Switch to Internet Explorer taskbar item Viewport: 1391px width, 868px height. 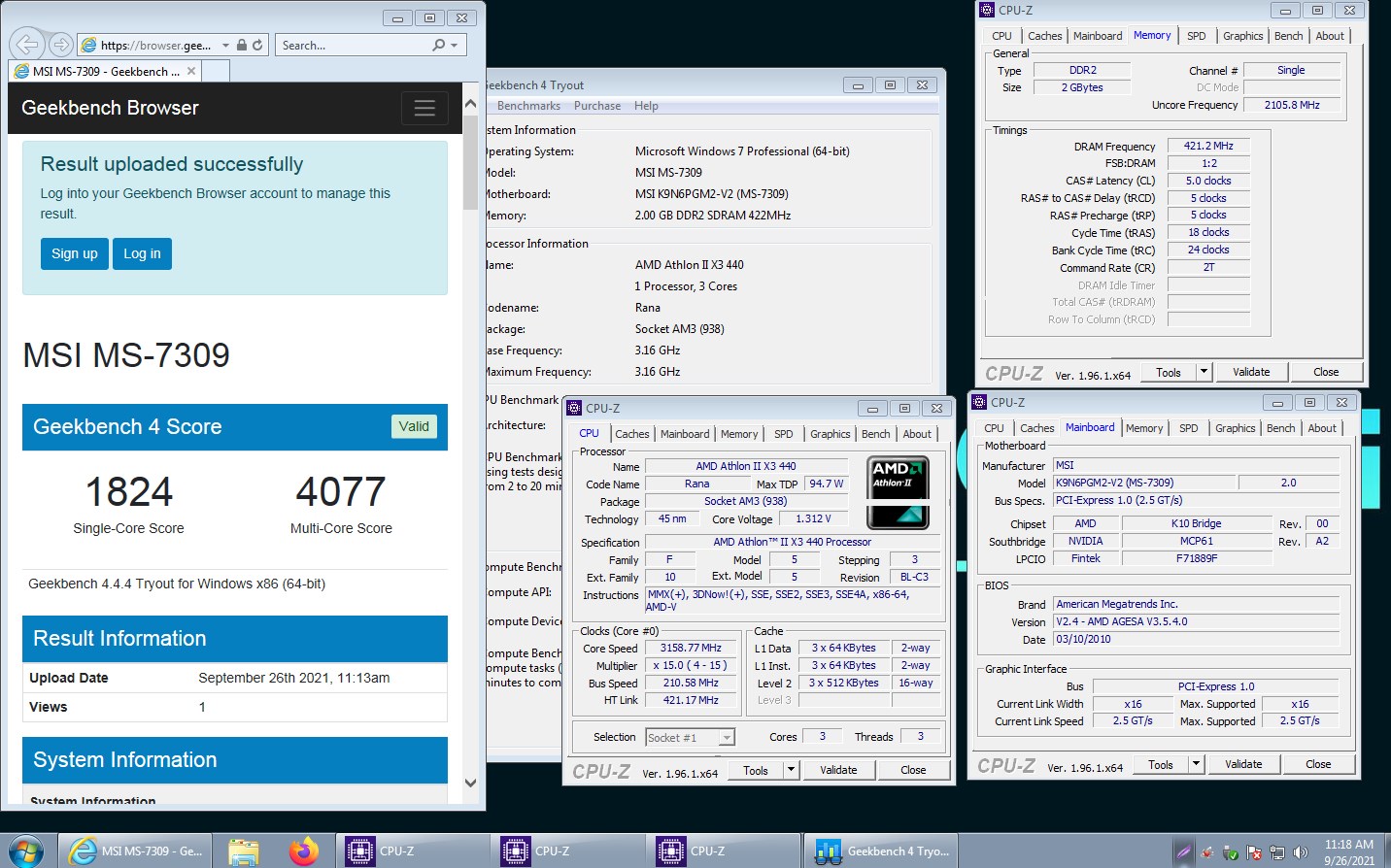135,851
